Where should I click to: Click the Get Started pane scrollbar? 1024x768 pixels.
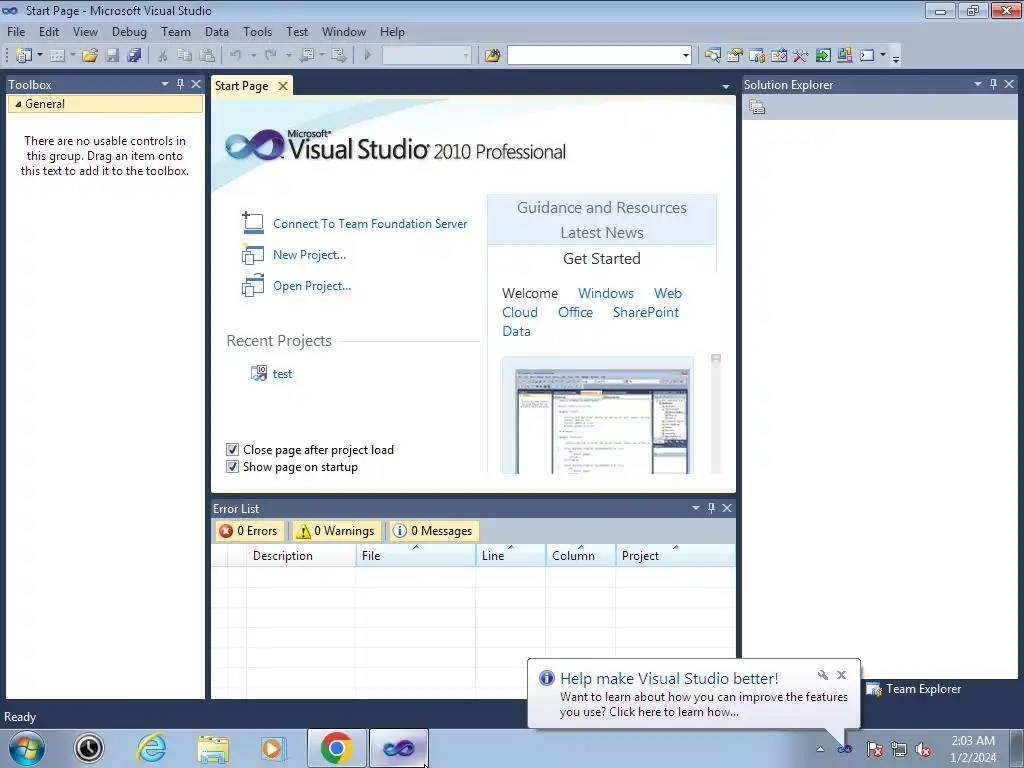[716, 414]
